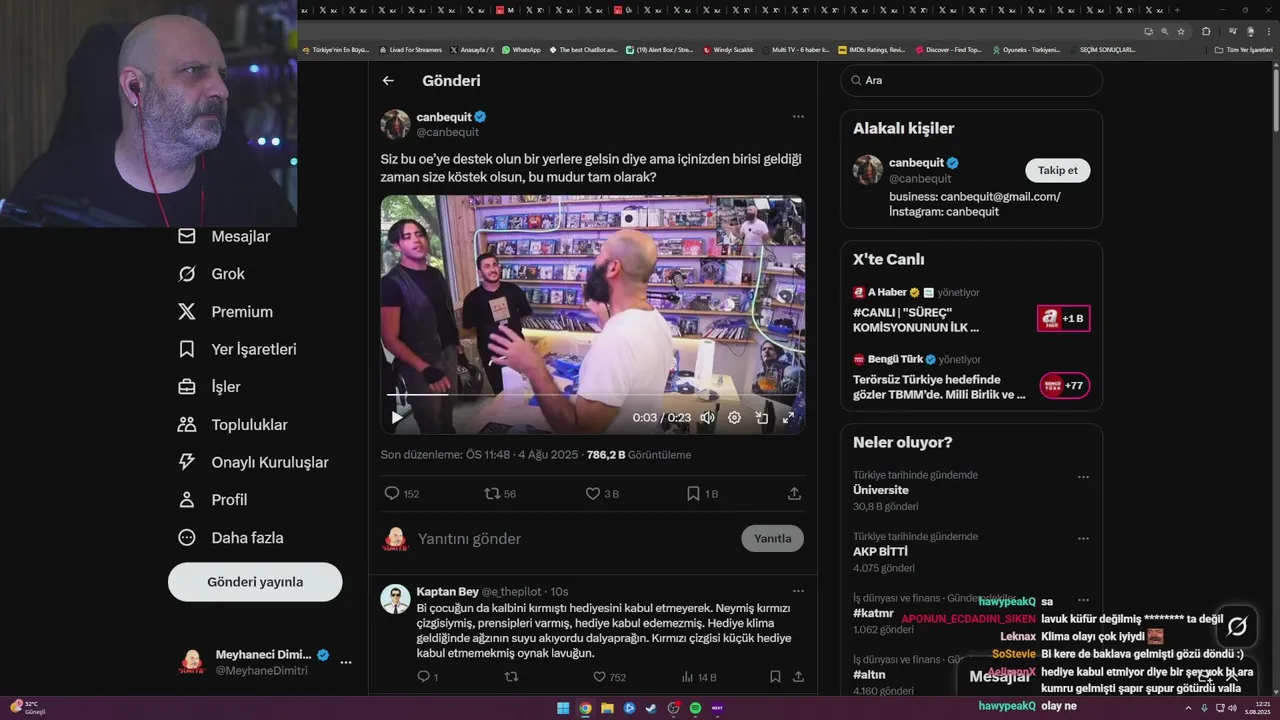Open the IMDb: Ratings bookmark
The width and height of the screenshot is (1280, 720).
871,49
